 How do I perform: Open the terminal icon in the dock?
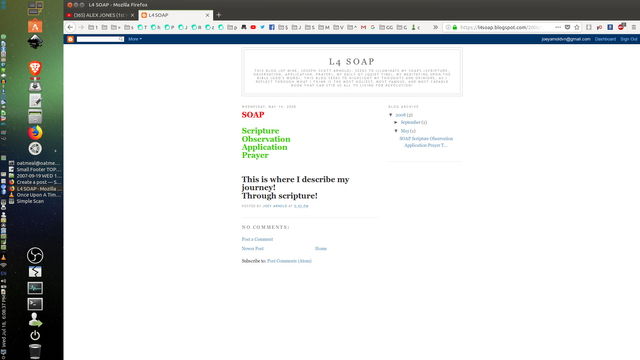pos(35,304)
